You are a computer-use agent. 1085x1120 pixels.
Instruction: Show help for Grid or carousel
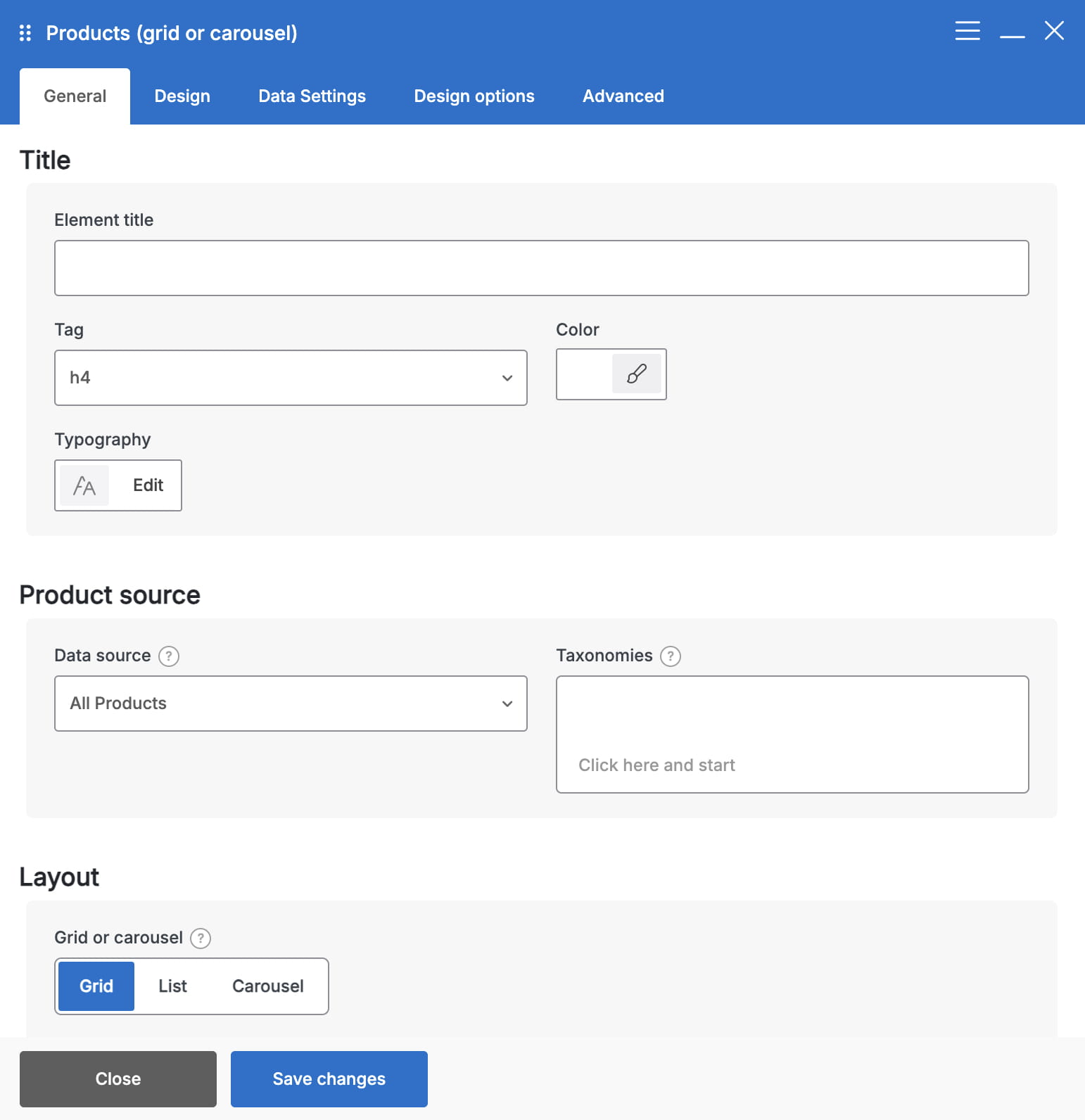click(201, 938)
